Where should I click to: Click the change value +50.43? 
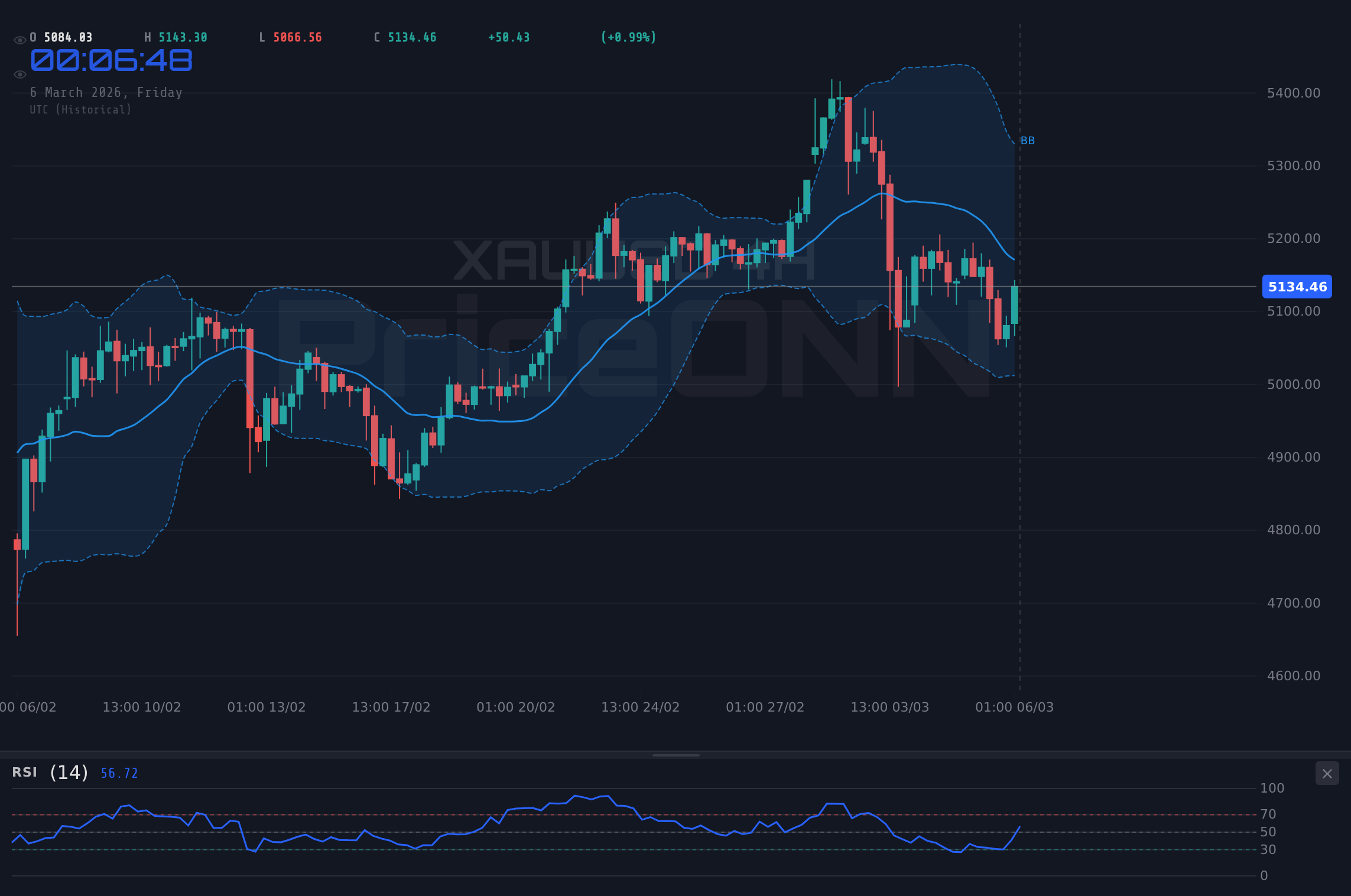pyautogui.click(x=509, y=37)
